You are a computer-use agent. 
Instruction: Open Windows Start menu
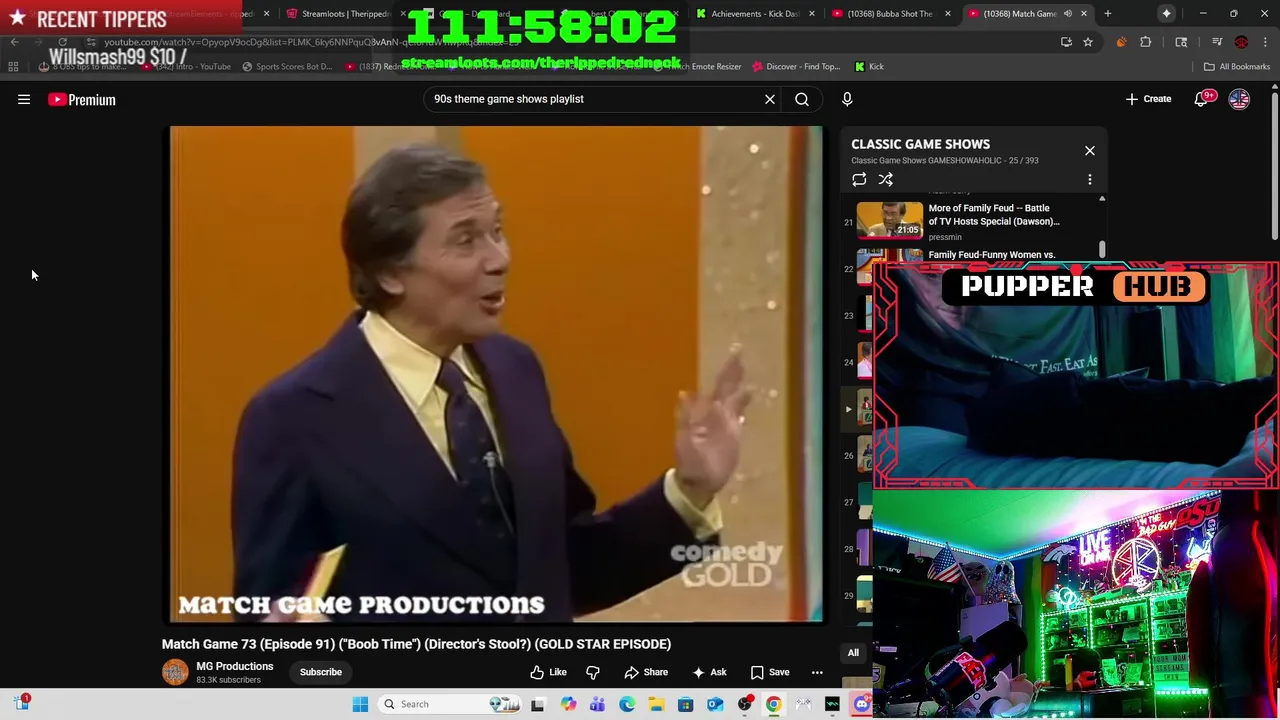click(361, 704)
